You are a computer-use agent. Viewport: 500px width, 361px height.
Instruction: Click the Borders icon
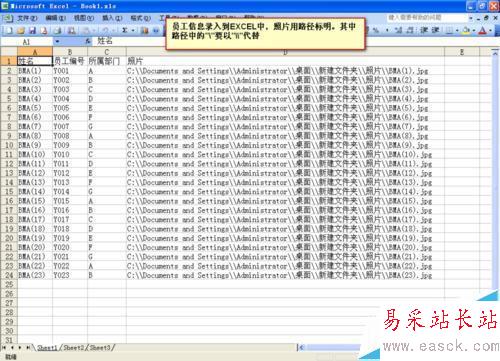click(x=449, y=30)
